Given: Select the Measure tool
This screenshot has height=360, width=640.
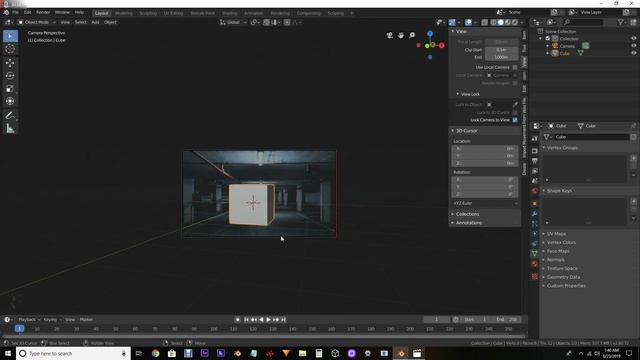Looking at the screenshot, I should 10,129.
